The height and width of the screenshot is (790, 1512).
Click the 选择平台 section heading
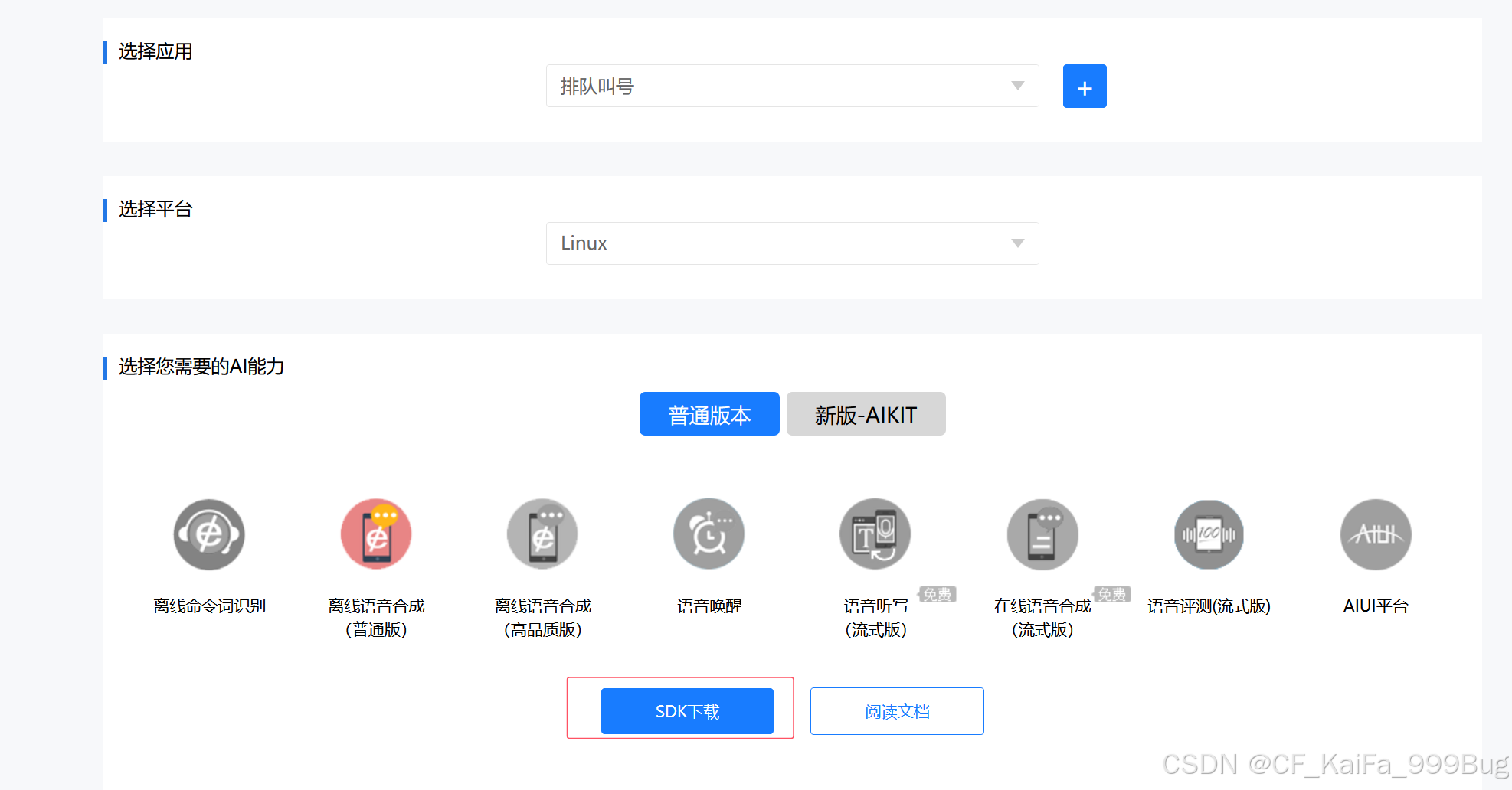[155, 209]
